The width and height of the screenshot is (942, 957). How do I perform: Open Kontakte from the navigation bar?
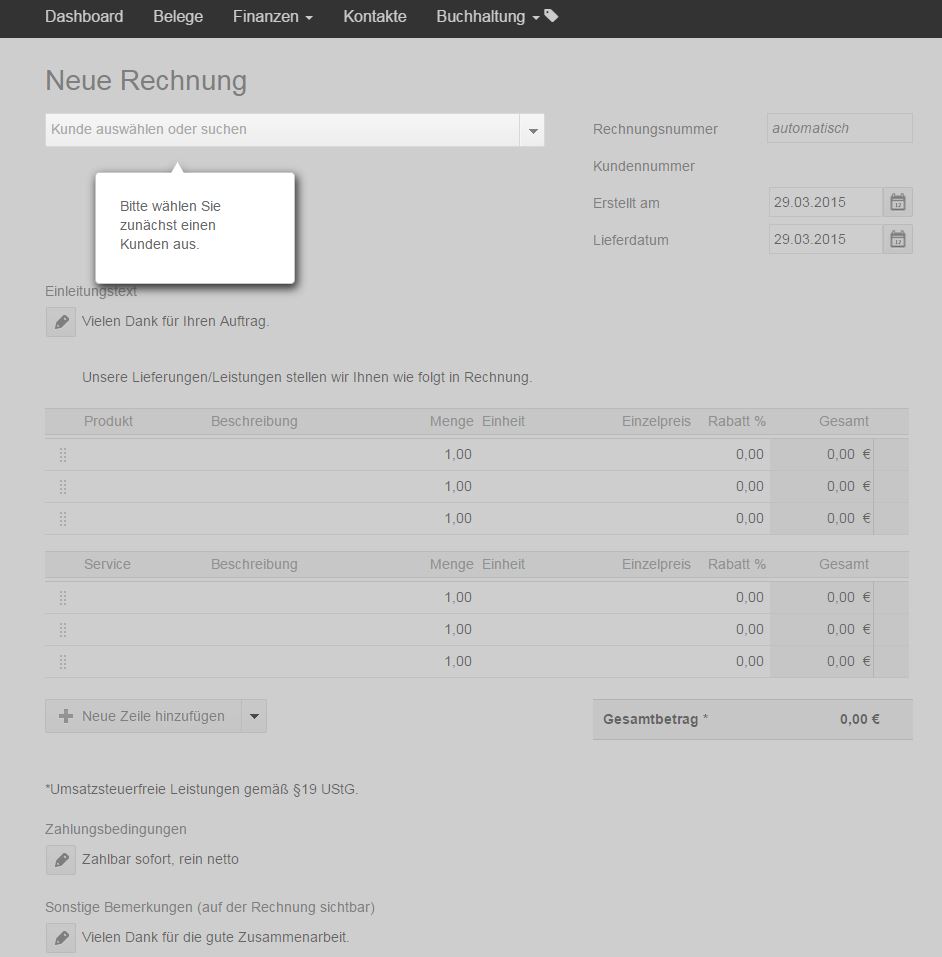click(374, 17)
